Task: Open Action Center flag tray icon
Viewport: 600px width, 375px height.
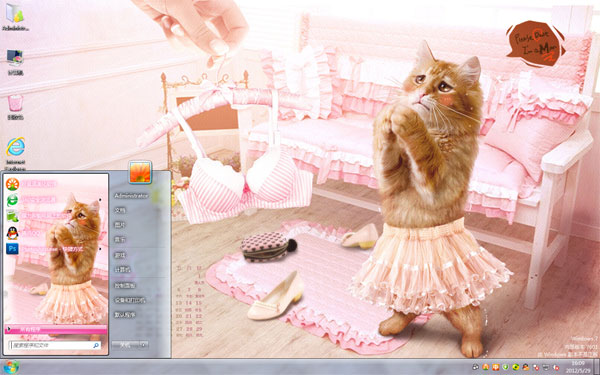Action: pos(536,367)
